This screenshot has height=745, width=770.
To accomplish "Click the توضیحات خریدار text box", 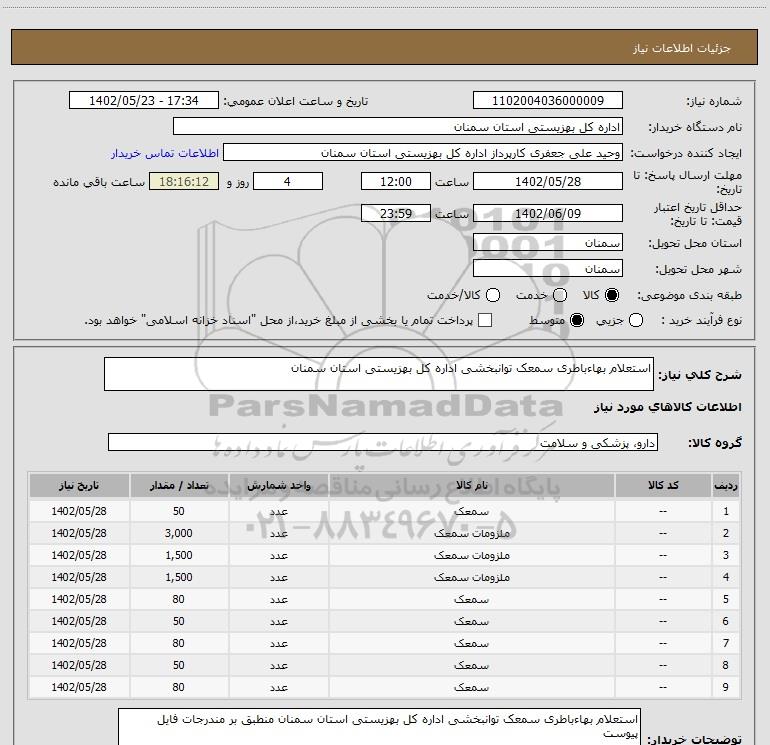I will (x=379, y=727).
